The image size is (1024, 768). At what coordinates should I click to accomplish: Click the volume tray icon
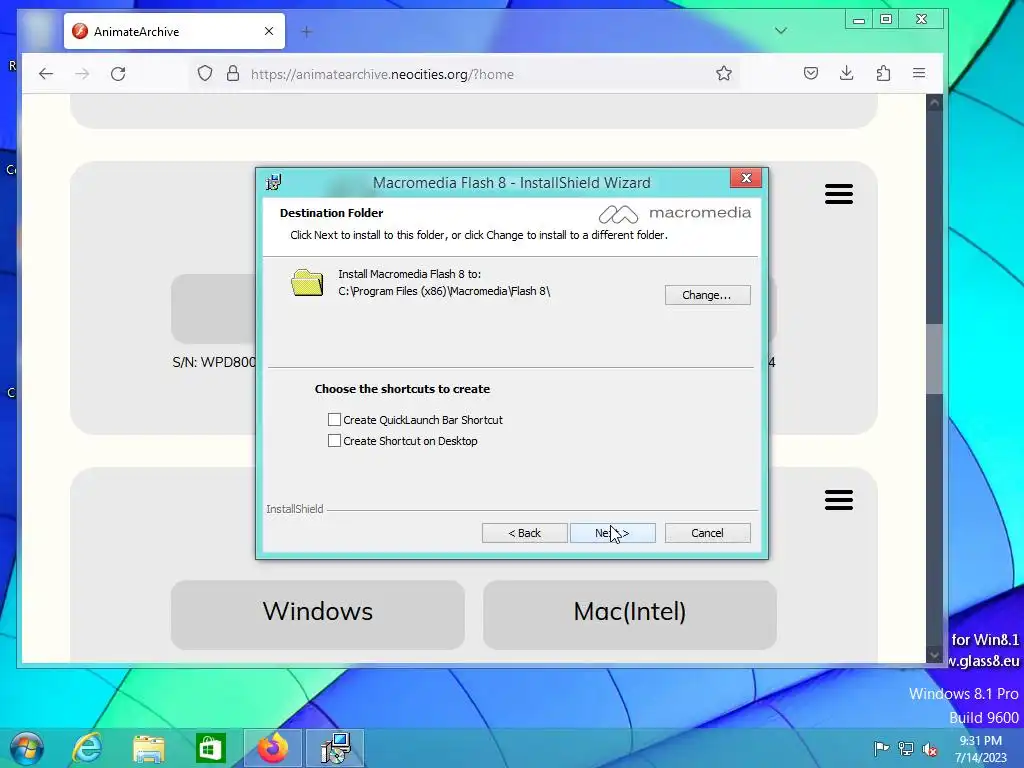pyautogui.click(x=930, y=748)
